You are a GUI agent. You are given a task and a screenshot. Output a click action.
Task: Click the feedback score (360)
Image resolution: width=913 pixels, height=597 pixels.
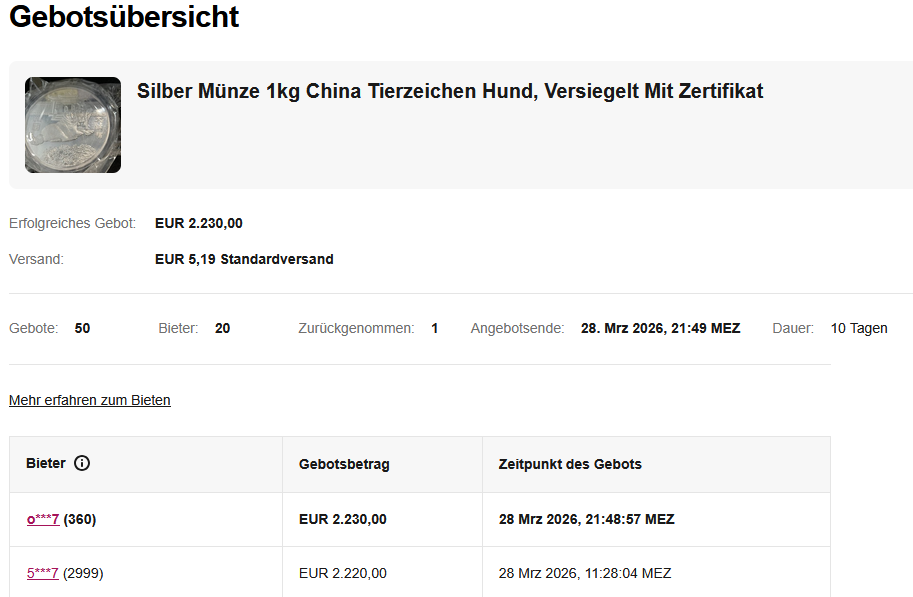click(80, 519)
